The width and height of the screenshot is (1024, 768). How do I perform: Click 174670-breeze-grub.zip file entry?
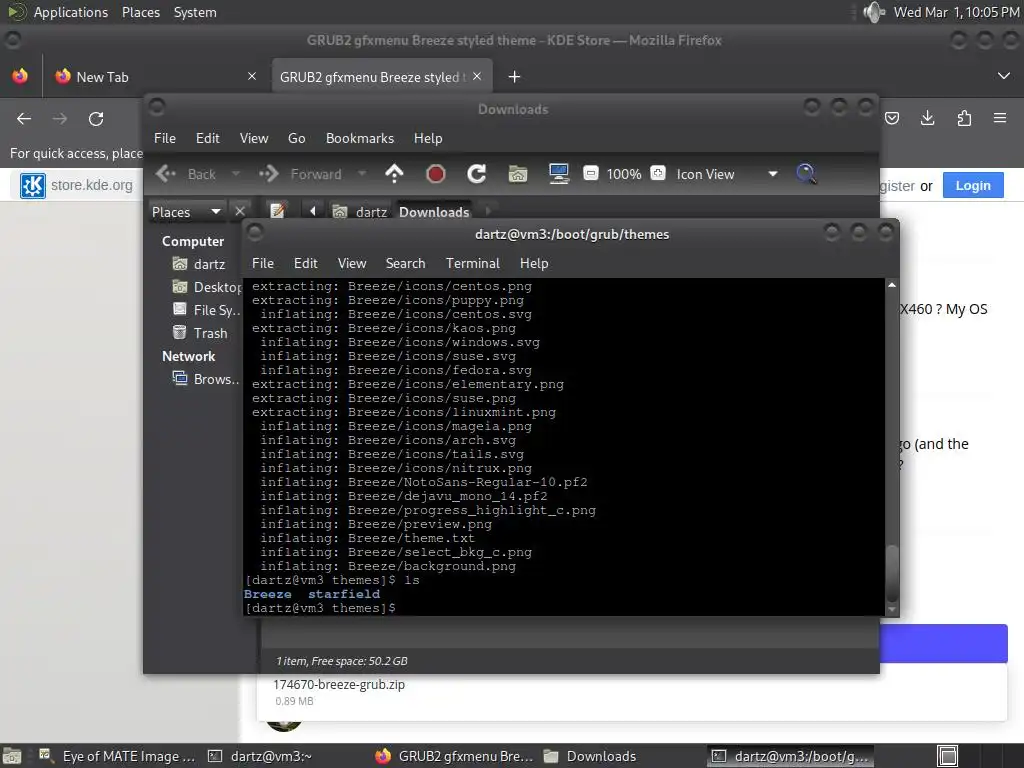[x=339, y=684]
